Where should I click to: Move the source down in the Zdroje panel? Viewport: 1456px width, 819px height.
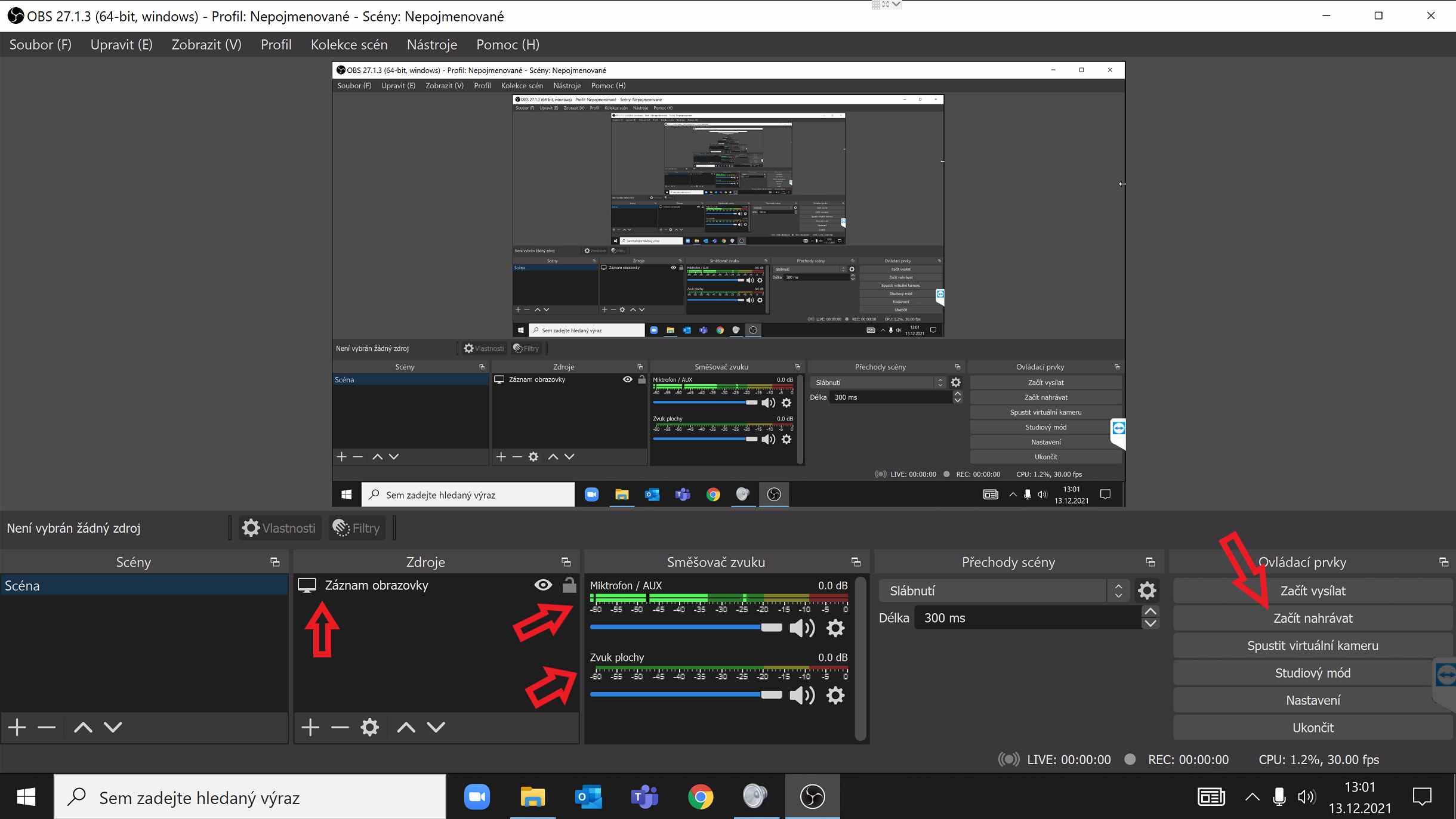(436, 727)
